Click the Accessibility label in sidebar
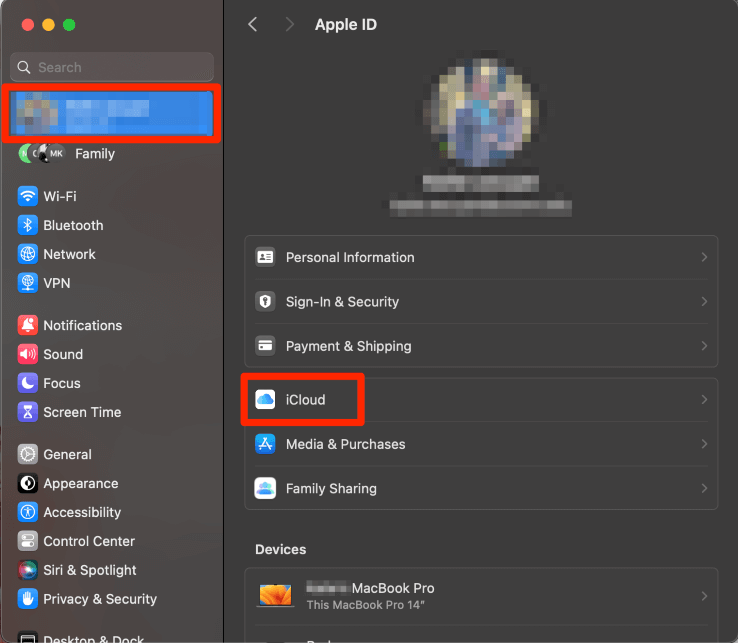Screen dimensions: 738x643 click(x=82, y=512)
